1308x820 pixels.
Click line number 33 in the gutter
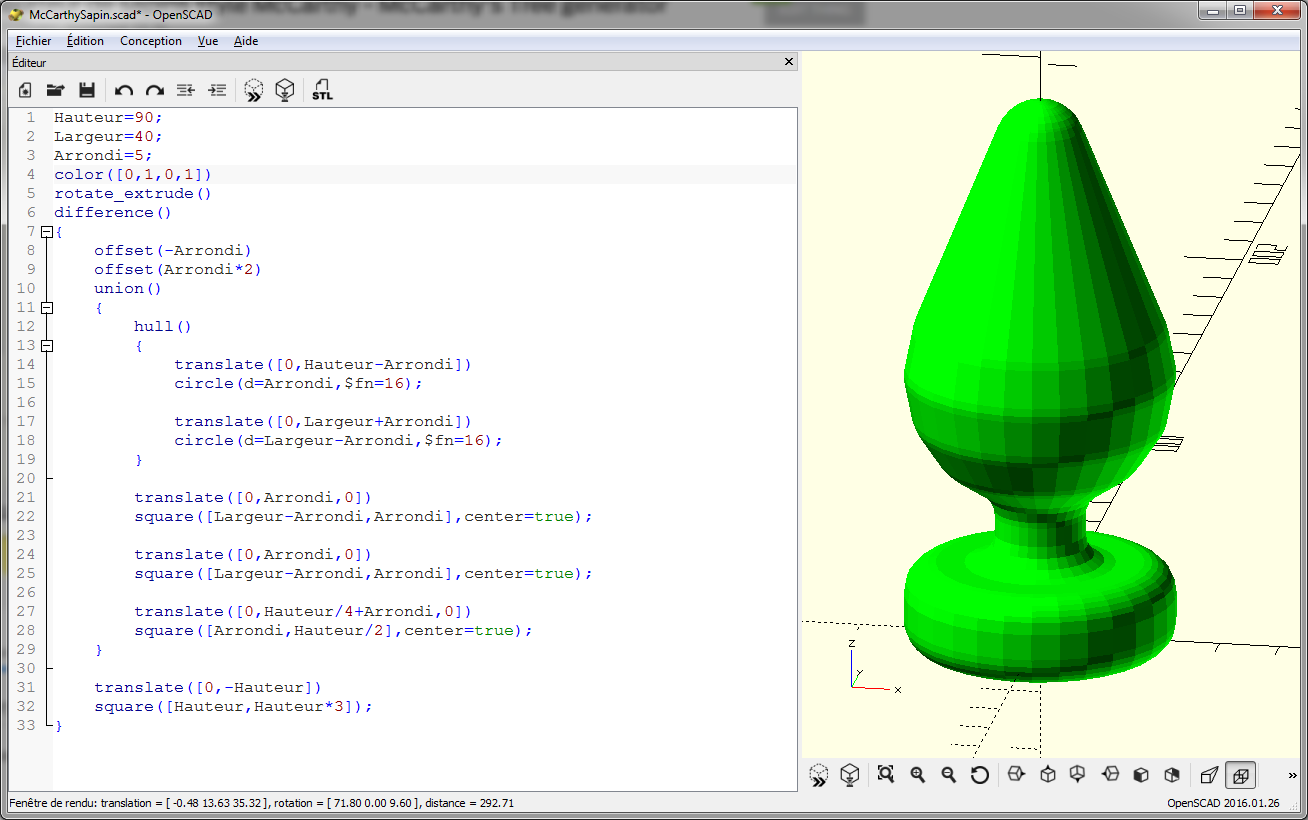[26, 725]
